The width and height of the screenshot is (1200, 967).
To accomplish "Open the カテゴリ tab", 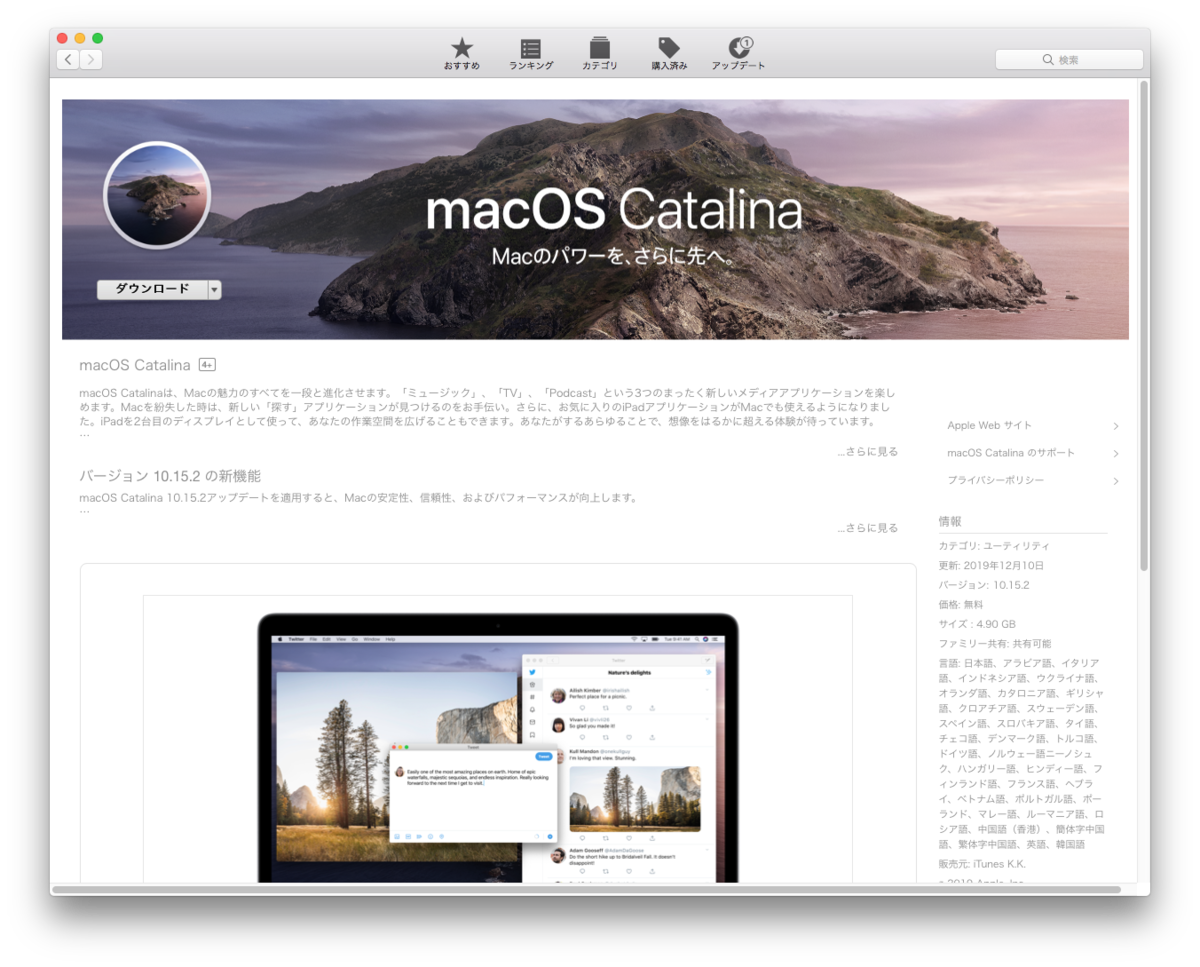I will tap(600, 54).
